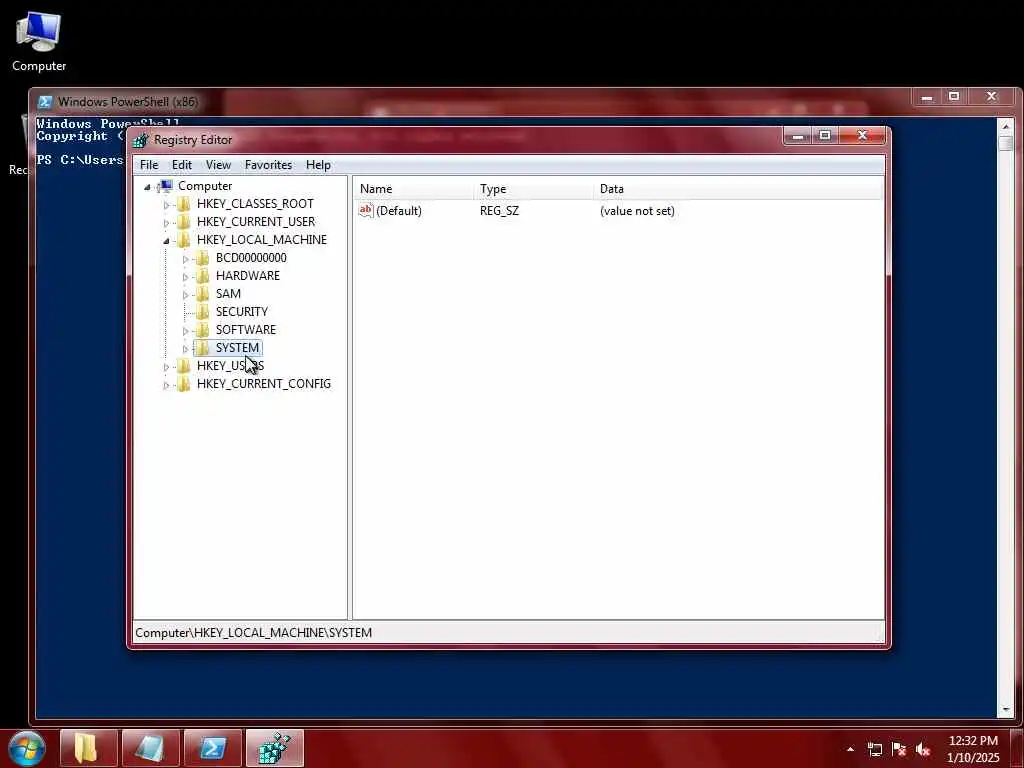The width and height of the screenshot is (1024, 768).
Task: Open the Action Center flag icon
Action: (899, 749)
